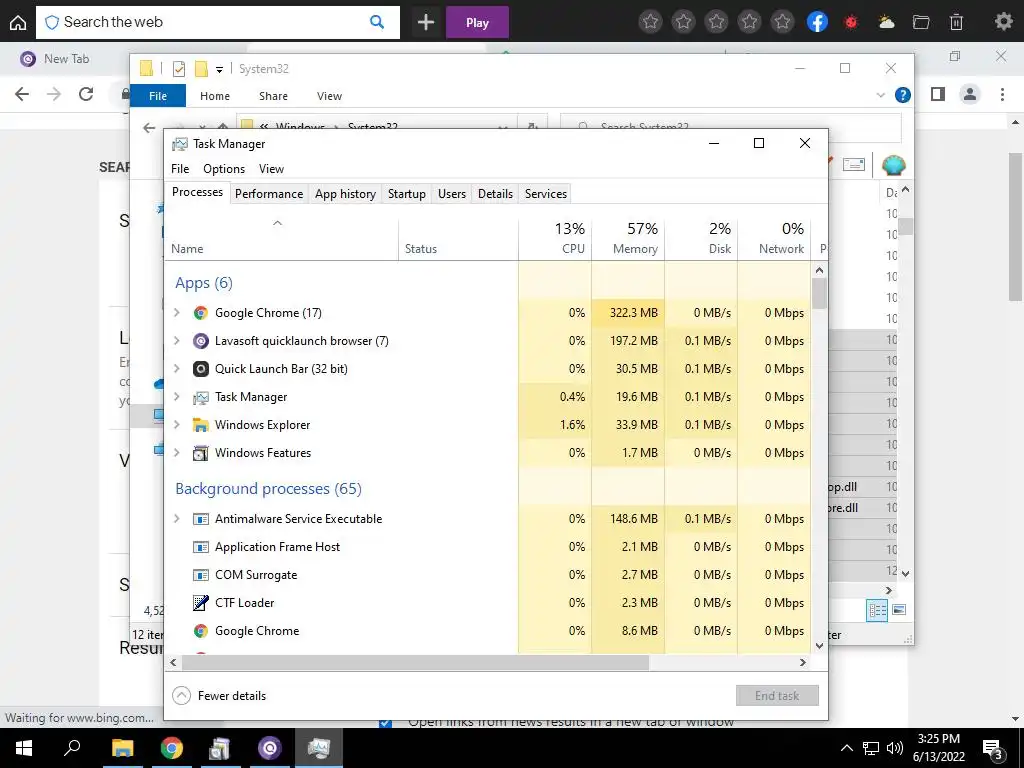The height and width of the screenshot is (768, 1024).
Task: Click the magnifier search icon in search box
Action: point(377,22)
